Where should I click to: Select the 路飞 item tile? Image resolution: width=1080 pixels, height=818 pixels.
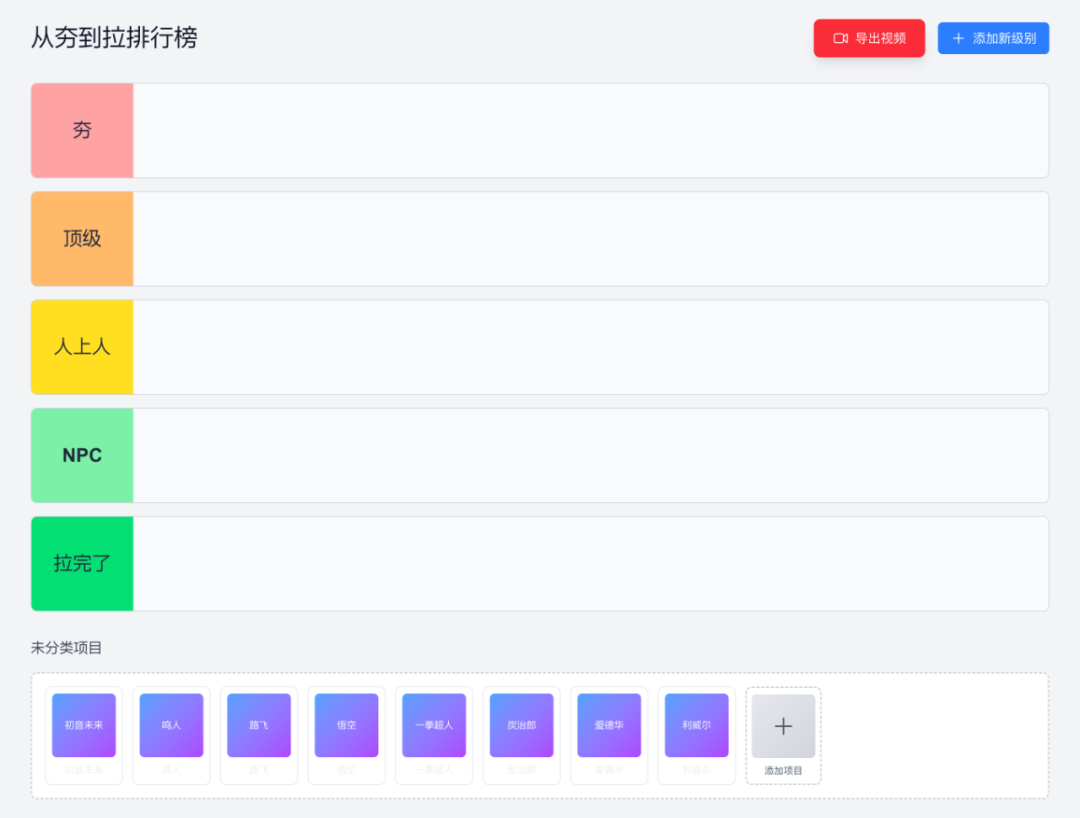(x=259, y=724)
